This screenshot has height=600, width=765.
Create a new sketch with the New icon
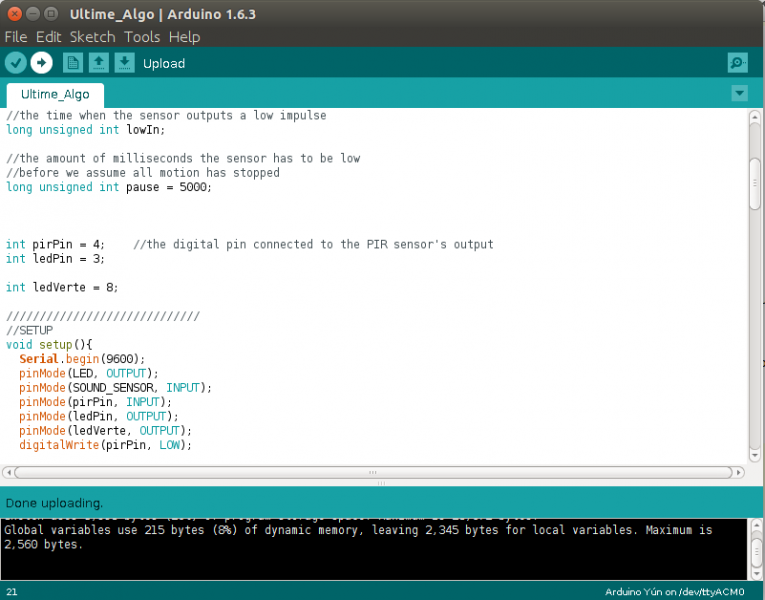(73, 63)
